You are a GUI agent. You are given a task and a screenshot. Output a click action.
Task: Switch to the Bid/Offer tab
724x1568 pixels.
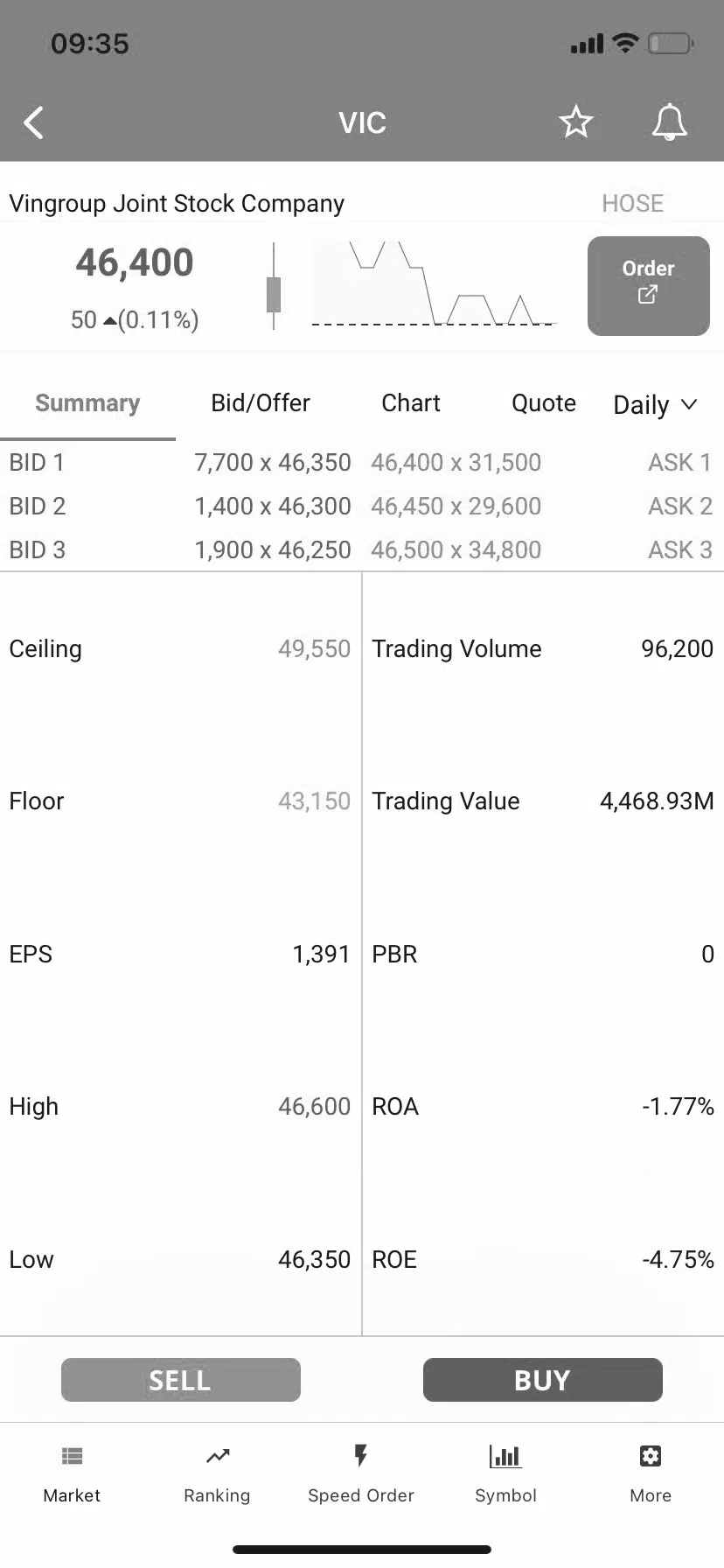[x=261, y=403]
